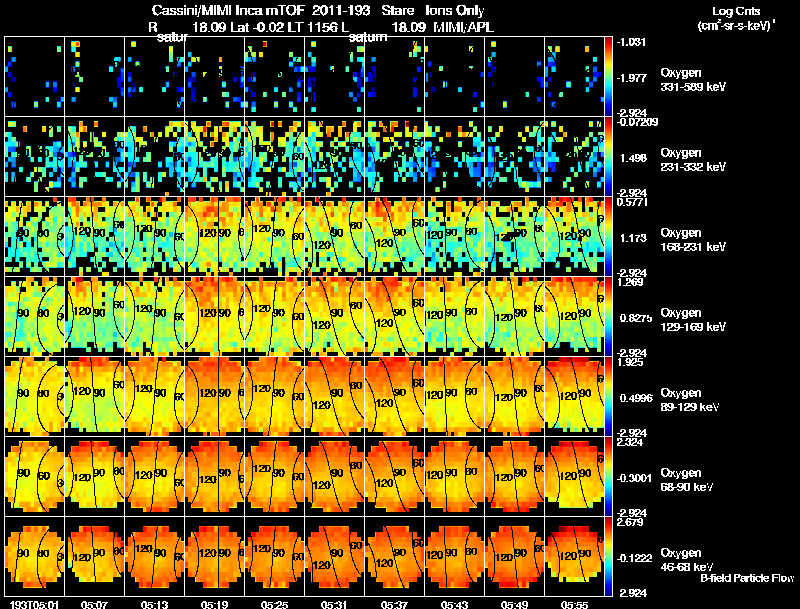This screenshot has width=800, height=609.
Task: Select the 05:01 panel in Oxygen 331-589 keV row
Action: (34, 77)
